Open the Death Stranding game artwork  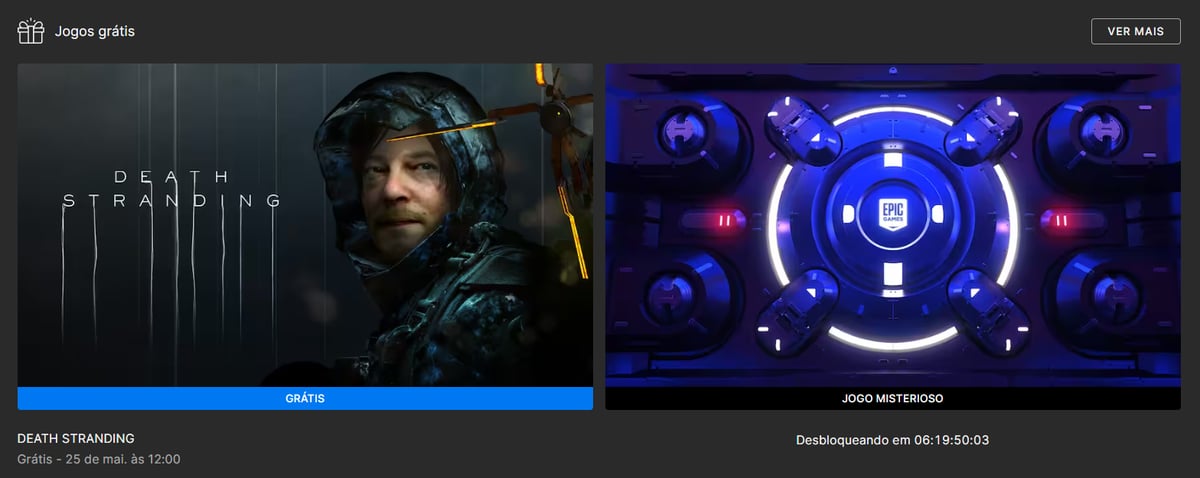305,225
